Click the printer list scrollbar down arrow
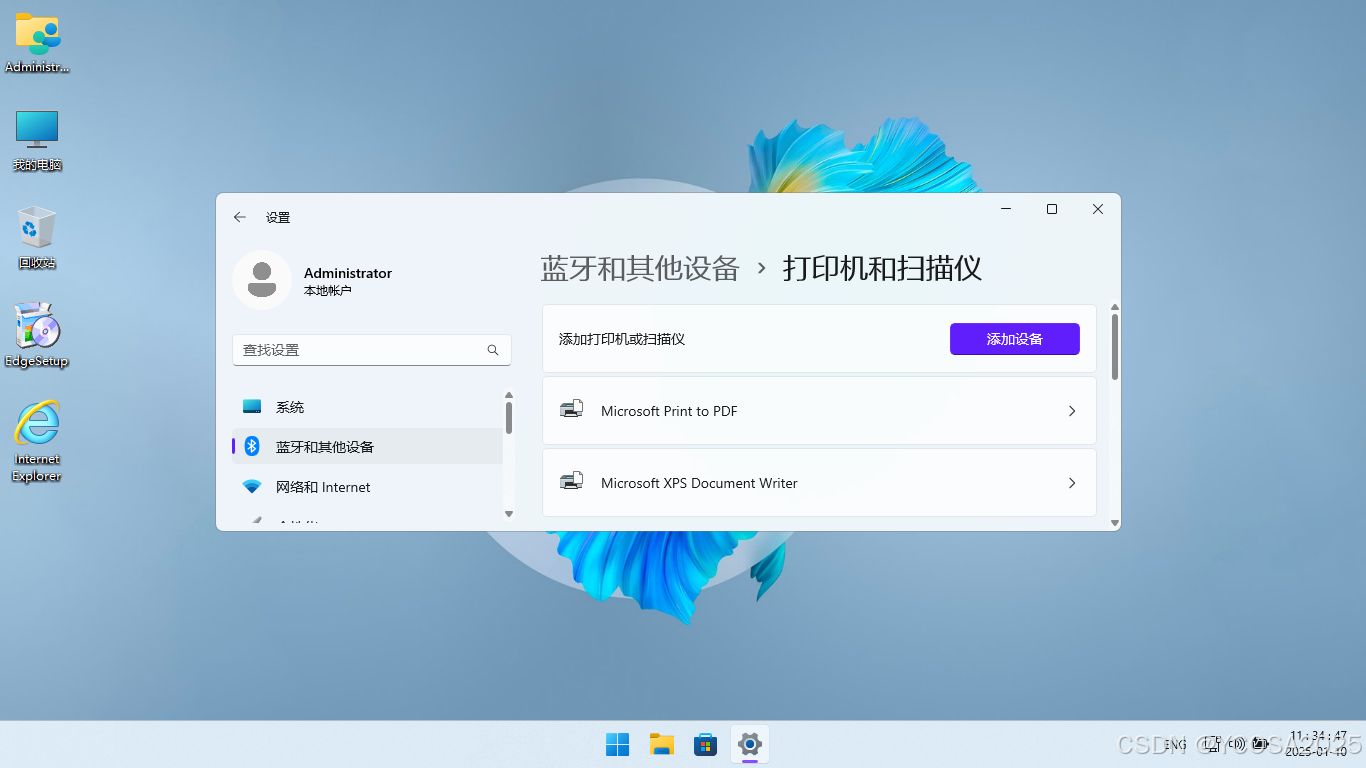This screenshot has width=1366, height=768. [1115, 523]
